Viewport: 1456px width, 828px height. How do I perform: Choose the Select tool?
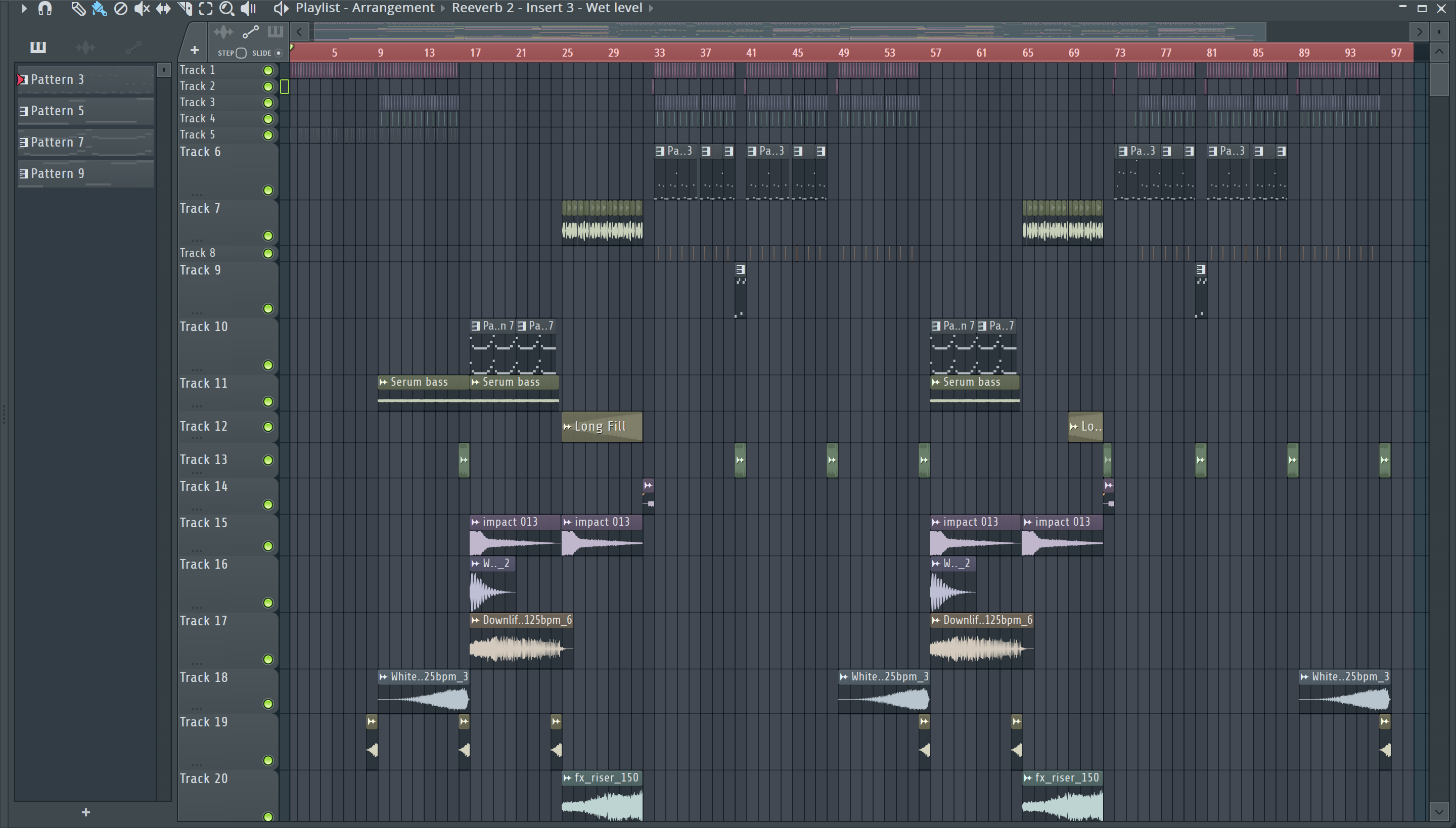[x=206, y=8]
